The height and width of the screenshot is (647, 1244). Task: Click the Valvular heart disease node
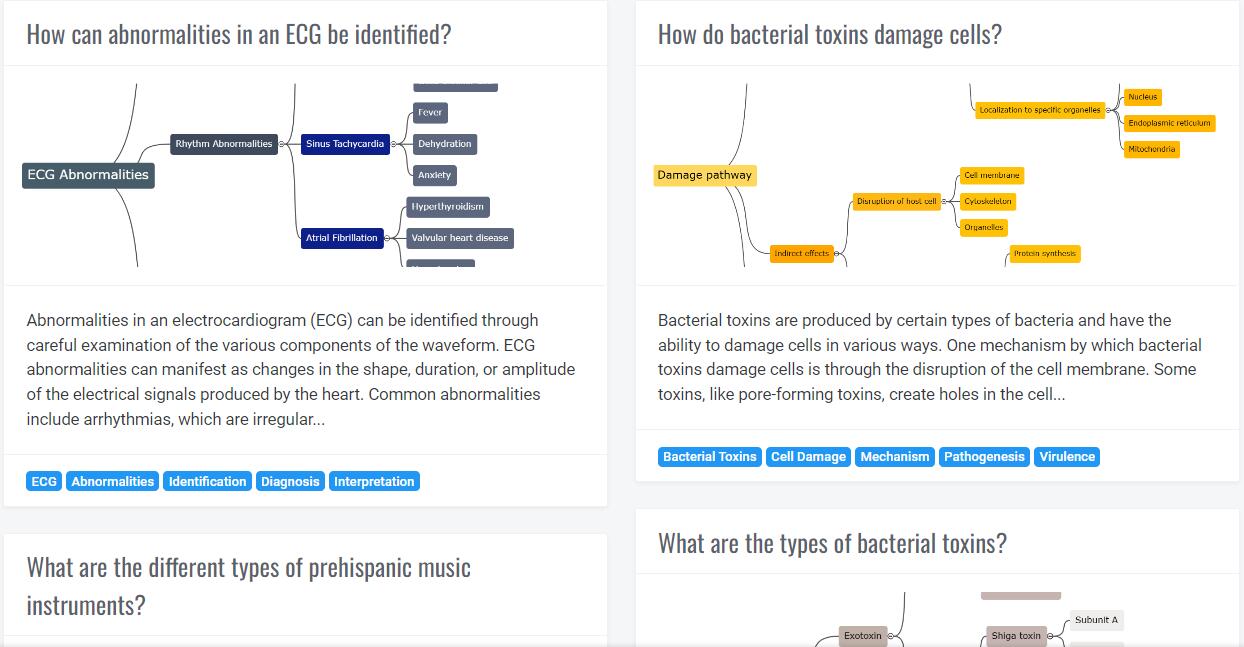(x=460, y=238)
